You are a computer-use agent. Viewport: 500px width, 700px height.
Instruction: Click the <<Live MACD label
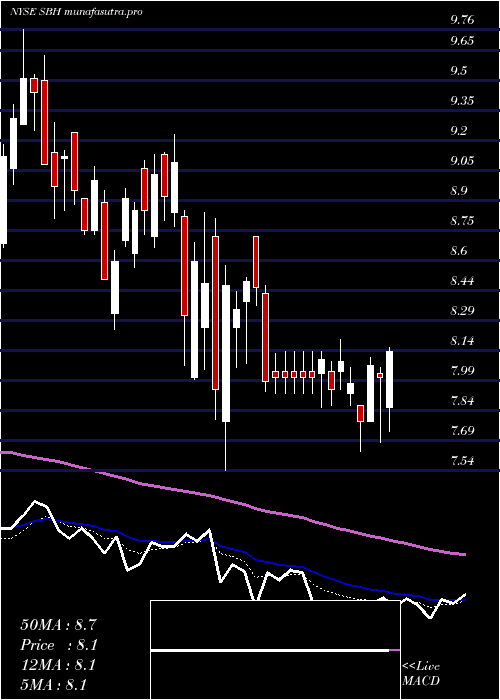click(x=421, y=674)
